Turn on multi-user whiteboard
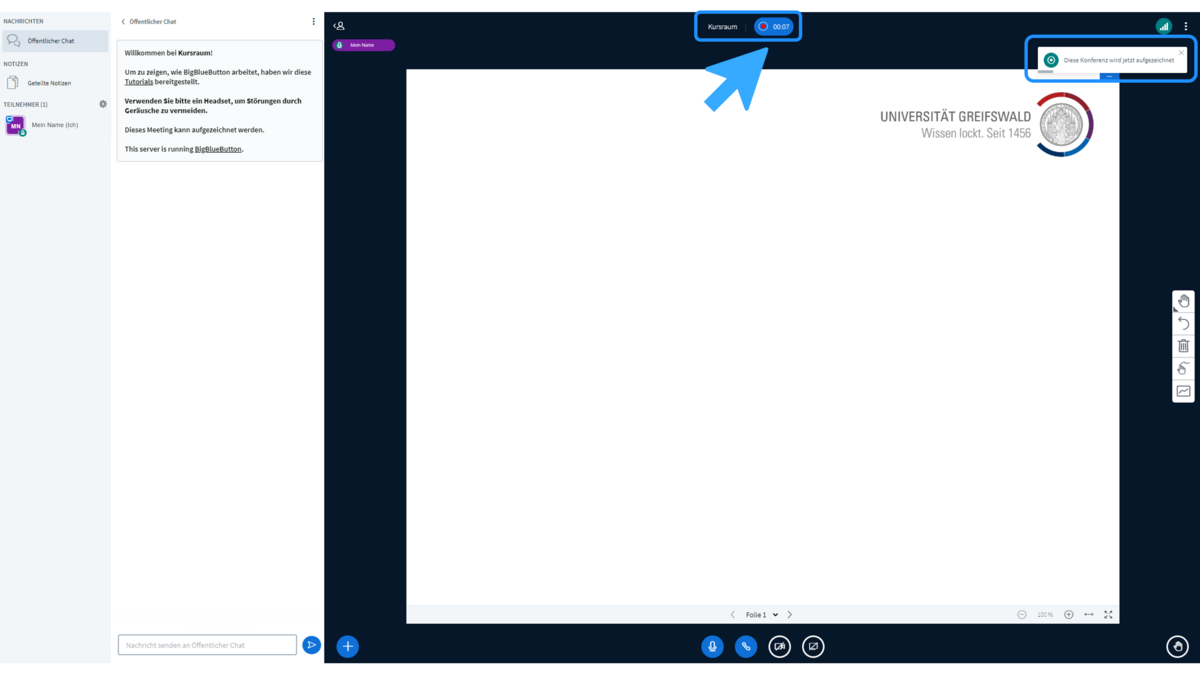The height and width of the screenshot is (676, 1200). [1183, 391]
